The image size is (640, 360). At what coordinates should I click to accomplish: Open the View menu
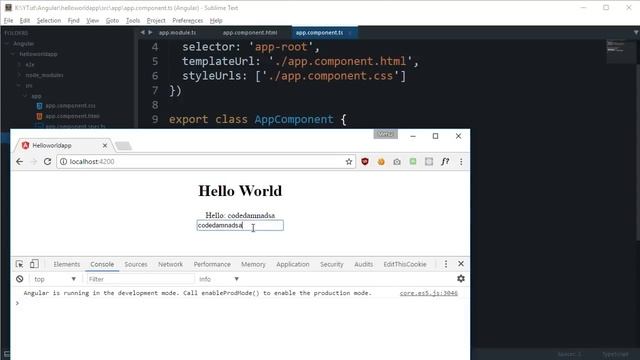coord(93,20)
